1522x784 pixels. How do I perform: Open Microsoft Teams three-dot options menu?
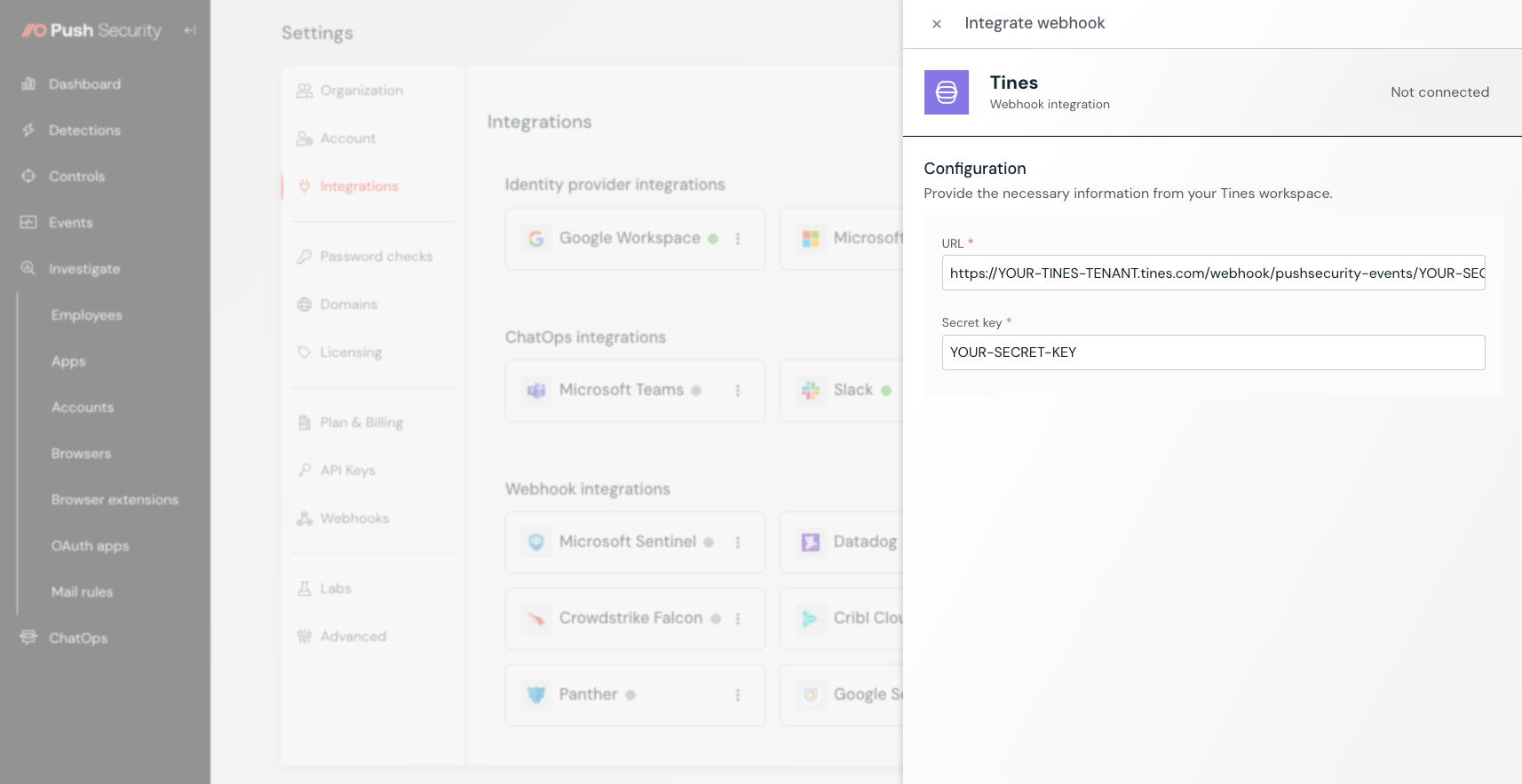coord(738,391)
